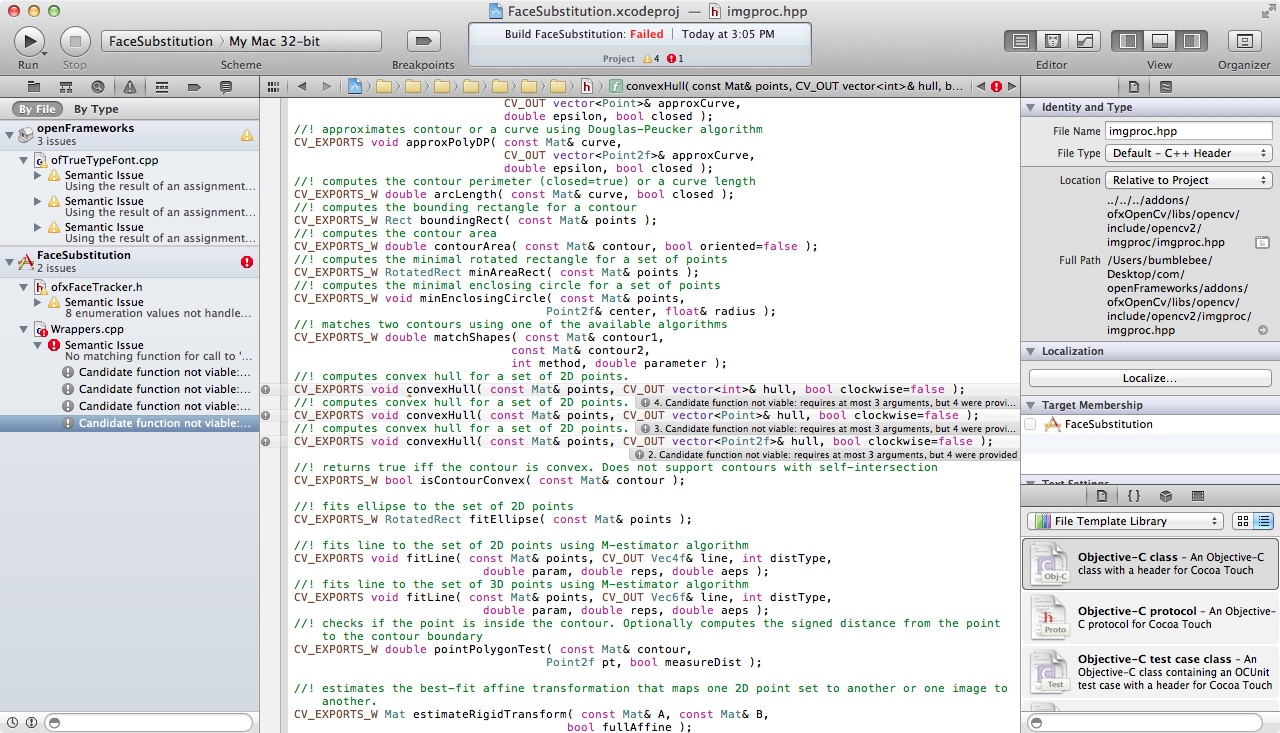
Task: Go back in editor history
Action: tap(302, 87)
